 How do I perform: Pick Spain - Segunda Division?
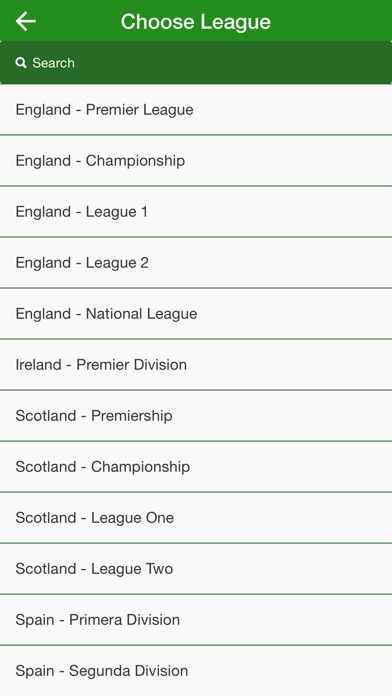tap(196, 671)
